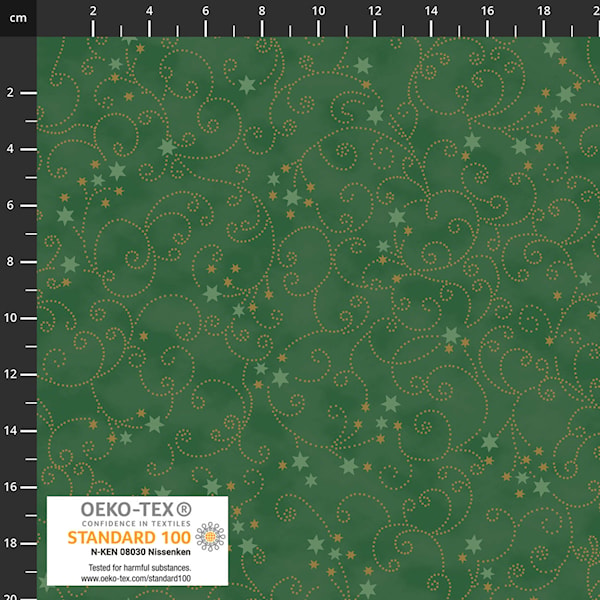Click the 10 mark on horizontal ruler
This screenshot has width=600, height=600.
[318, 11]
